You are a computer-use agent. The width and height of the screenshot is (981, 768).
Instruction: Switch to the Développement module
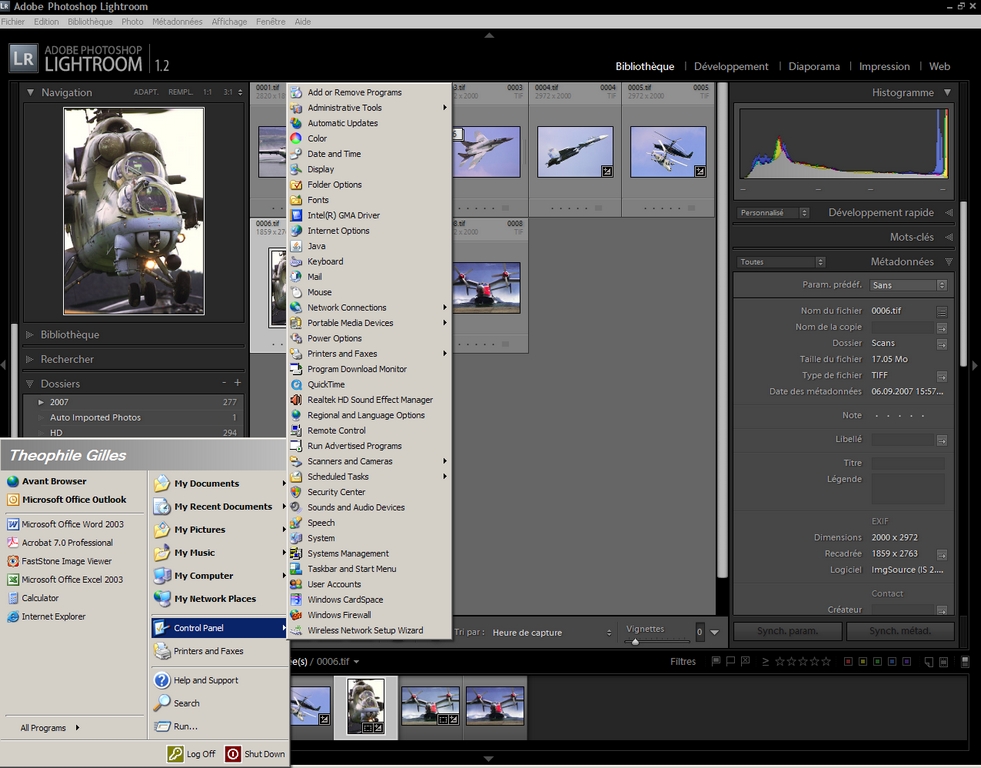coord(731,66)
